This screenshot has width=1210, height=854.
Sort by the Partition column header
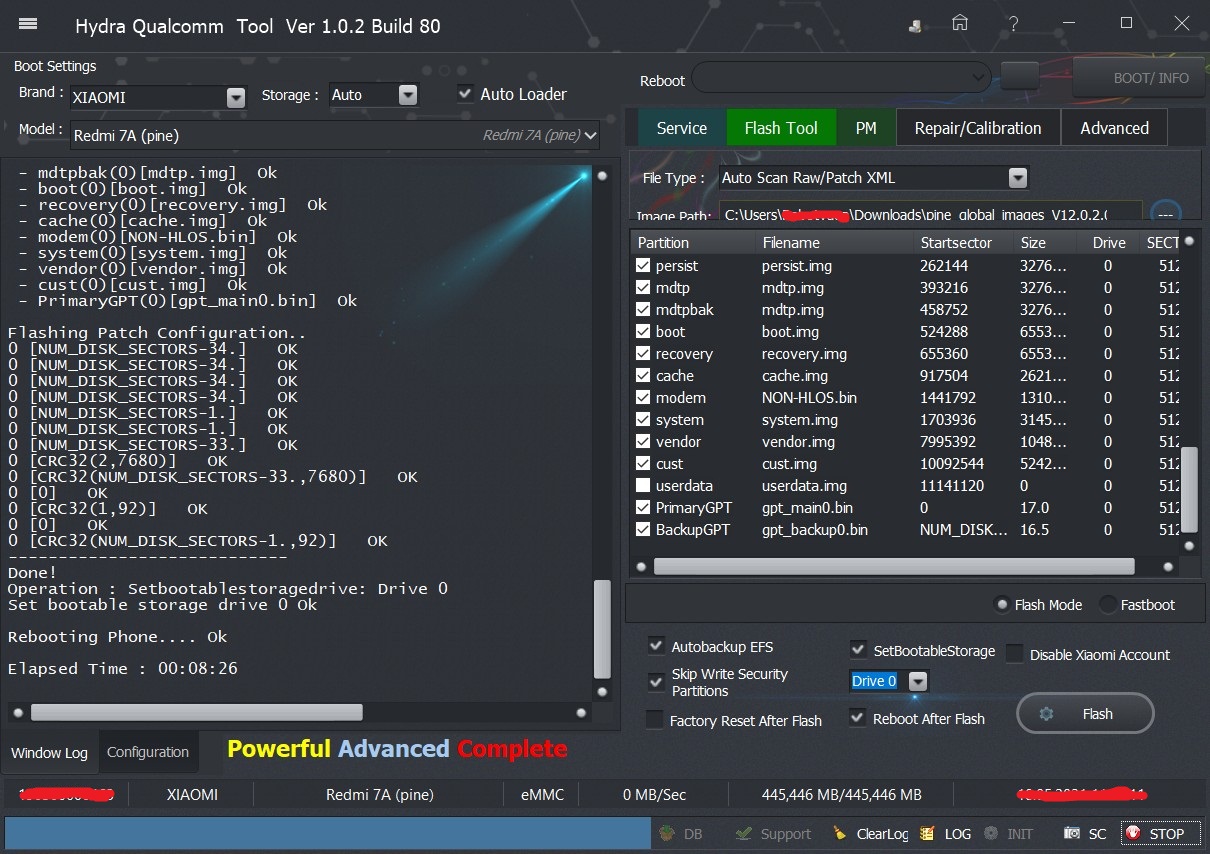pos(693,243)
